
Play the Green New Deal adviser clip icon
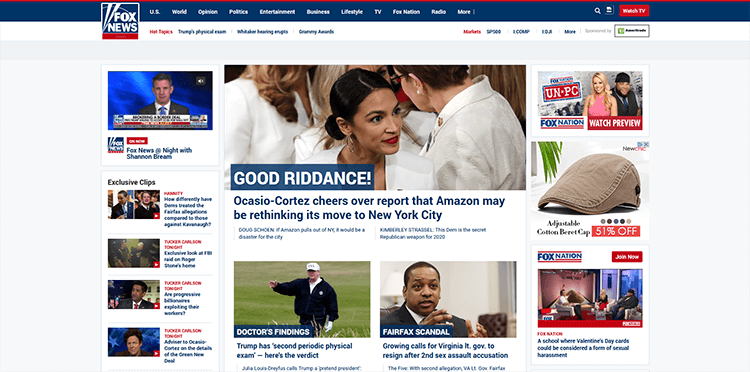pyautogui.click(x=156, y=353)
